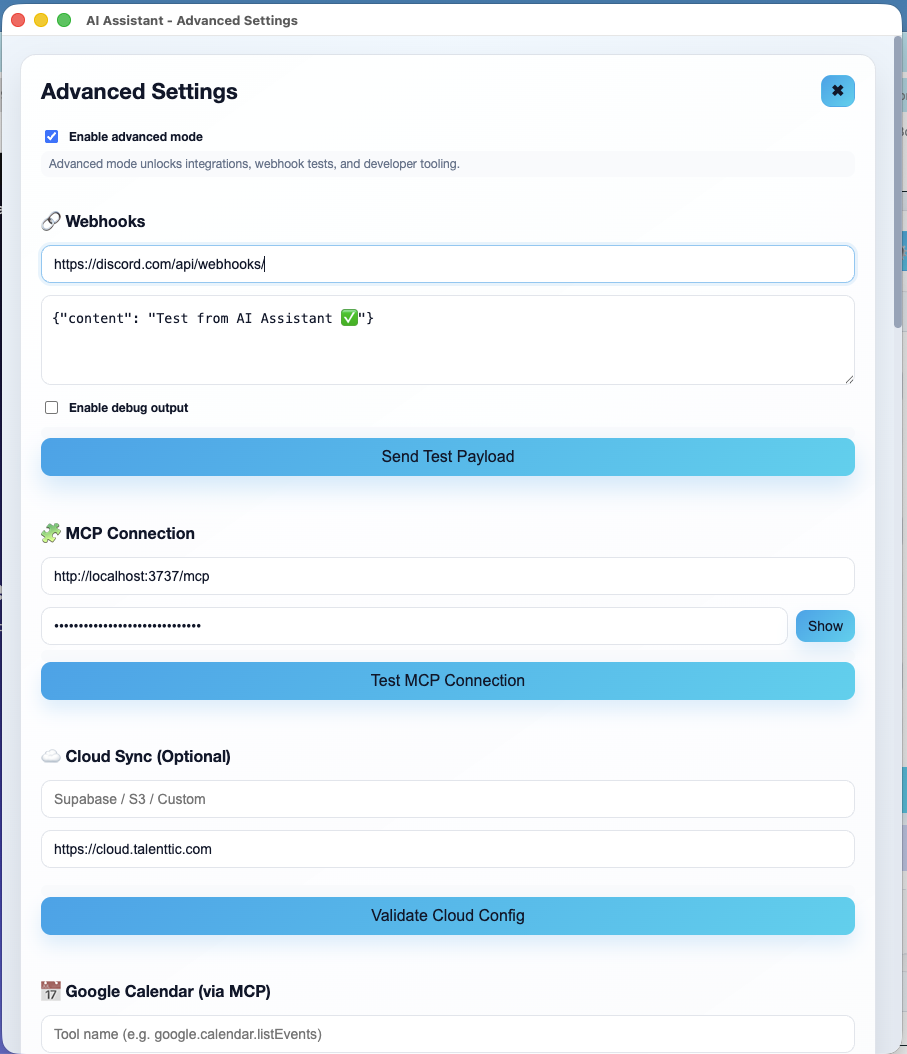Image resolution: width=907 pixels, height=1054 pixels.
Task: Click the cloud icon beside Cloud Sync (Optional)
Action: [x=51, y=755]
